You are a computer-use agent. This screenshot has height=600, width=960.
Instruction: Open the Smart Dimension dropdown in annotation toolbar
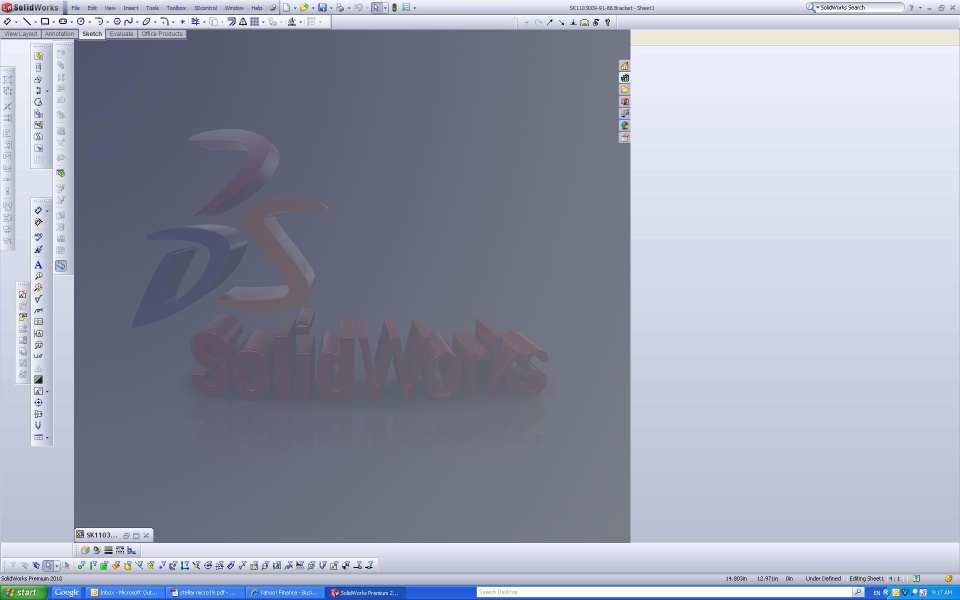(47, 211)
